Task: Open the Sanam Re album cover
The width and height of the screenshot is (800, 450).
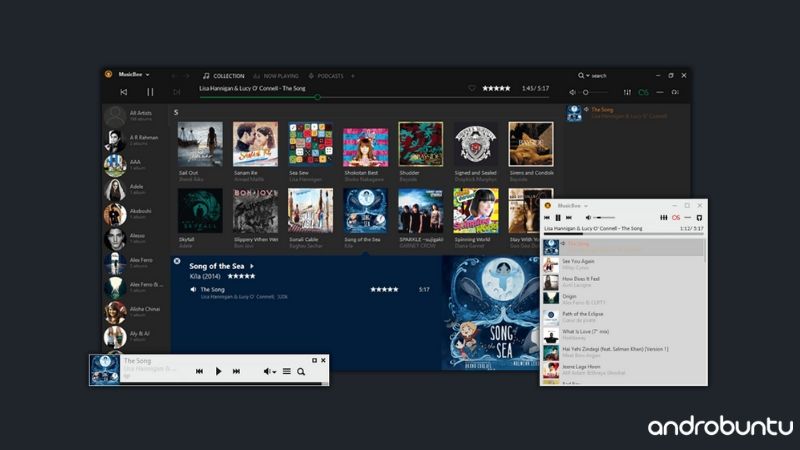Action: click(x=255, y=144)
